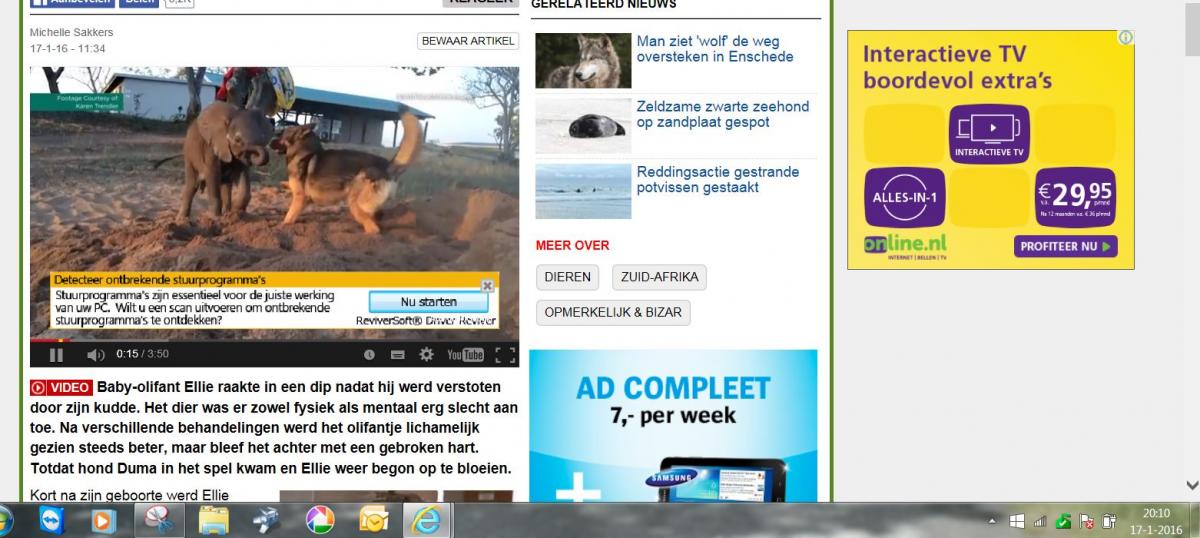Click PROFITEER NU in the online.nl ad

(x=1066, y=246)
